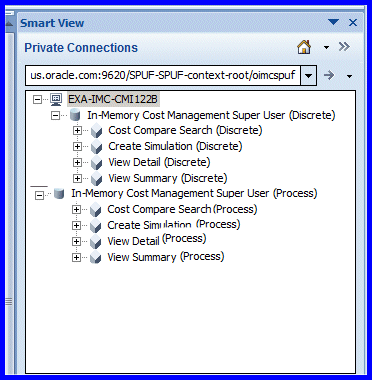Click the connection URL input field
372x380 pixels.
coord(163,75)
